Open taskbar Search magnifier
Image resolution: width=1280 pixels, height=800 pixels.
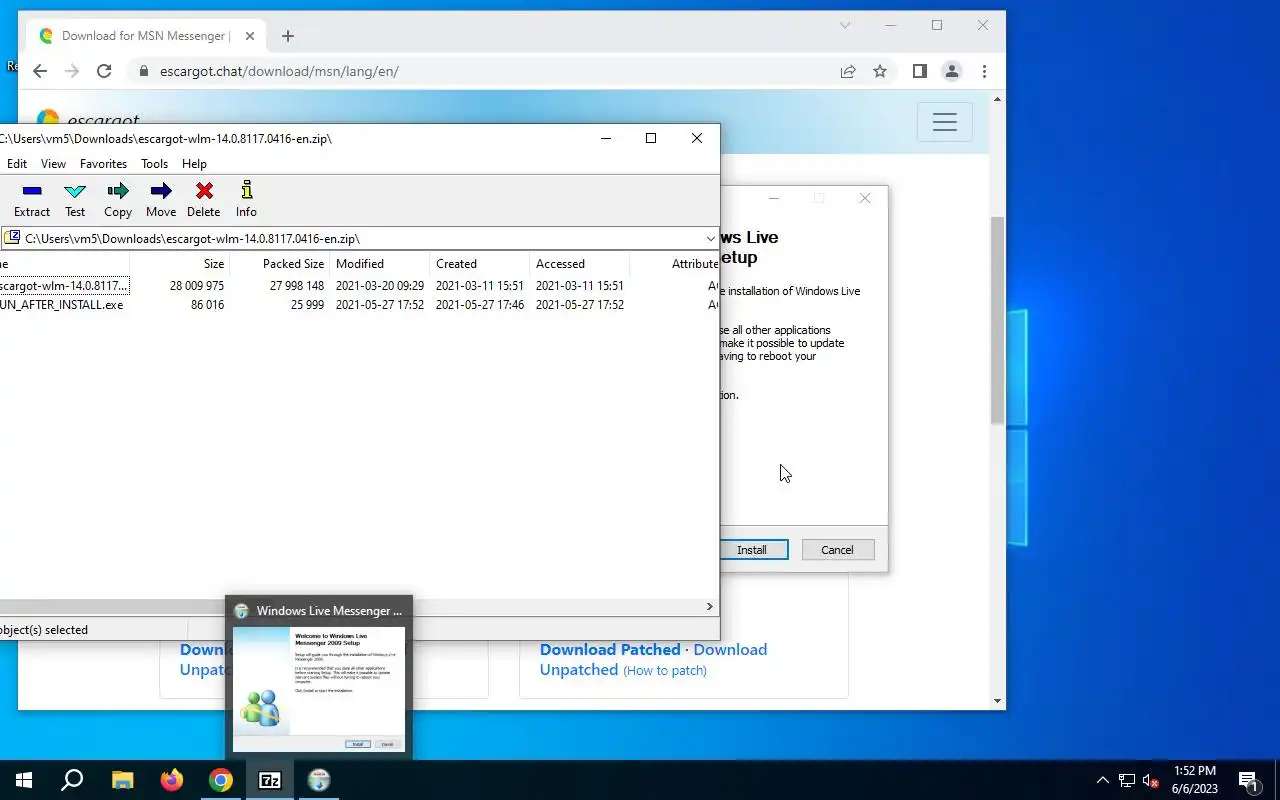(72, 780)
